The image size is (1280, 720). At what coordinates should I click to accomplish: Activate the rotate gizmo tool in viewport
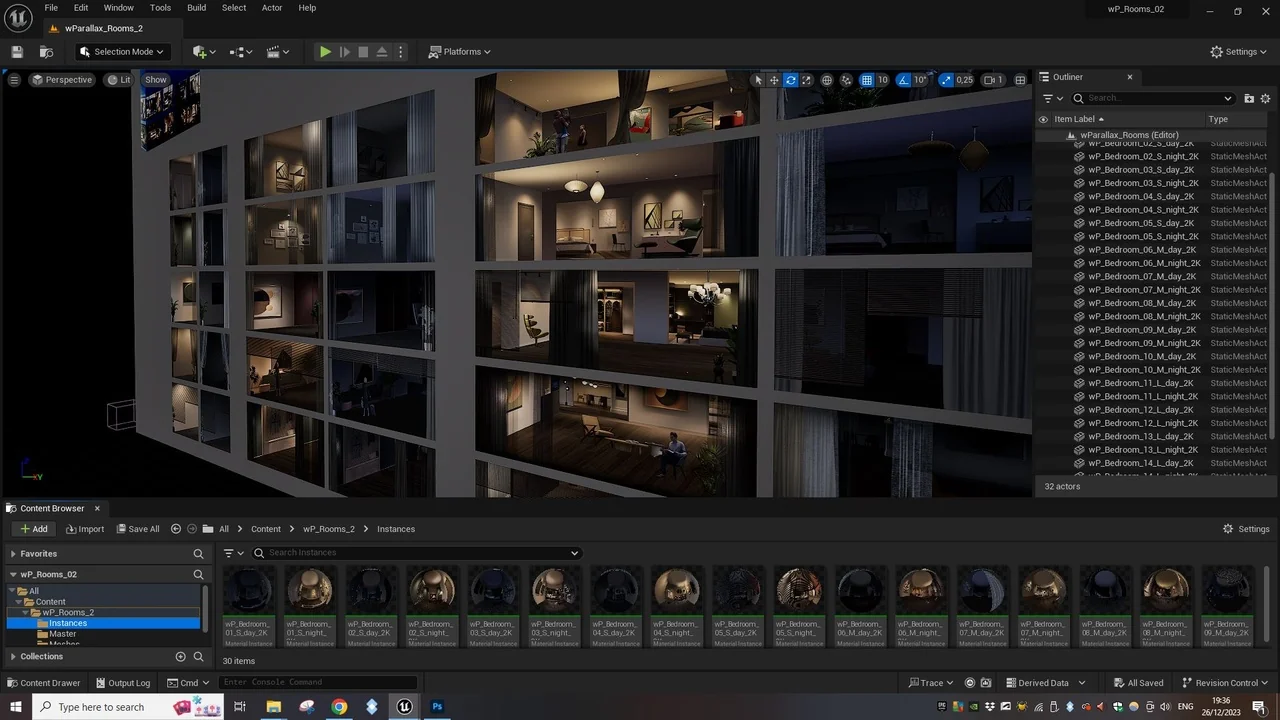click(x=790, y=80)
